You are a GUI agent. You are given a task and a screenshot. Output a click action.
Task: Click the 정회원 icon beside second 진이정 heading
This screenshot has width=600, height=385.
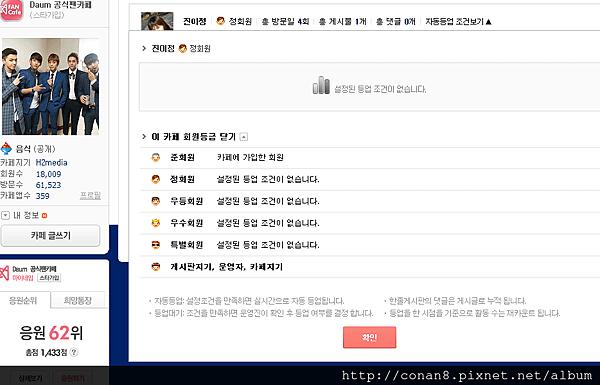pyautogui.click(x=183, y=49)
